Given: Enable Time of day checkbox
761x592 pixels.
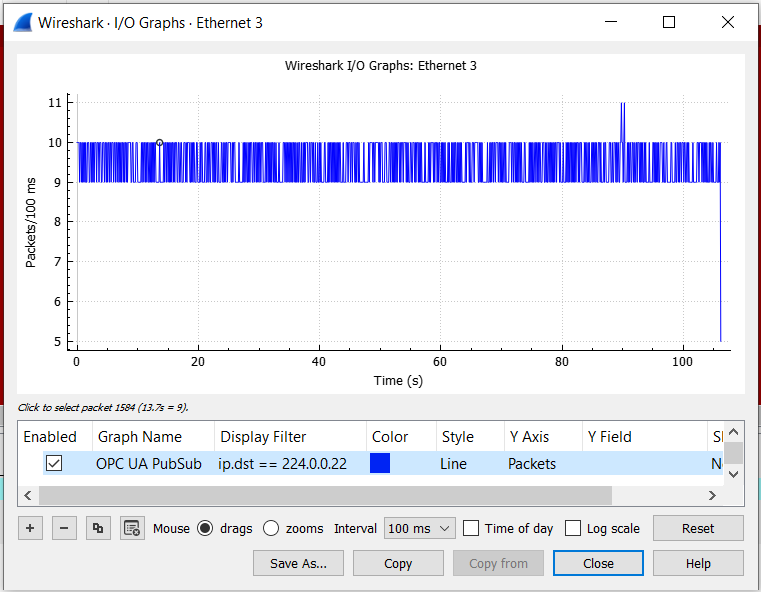Looking at the screenshot, I should tap(471, 528).
